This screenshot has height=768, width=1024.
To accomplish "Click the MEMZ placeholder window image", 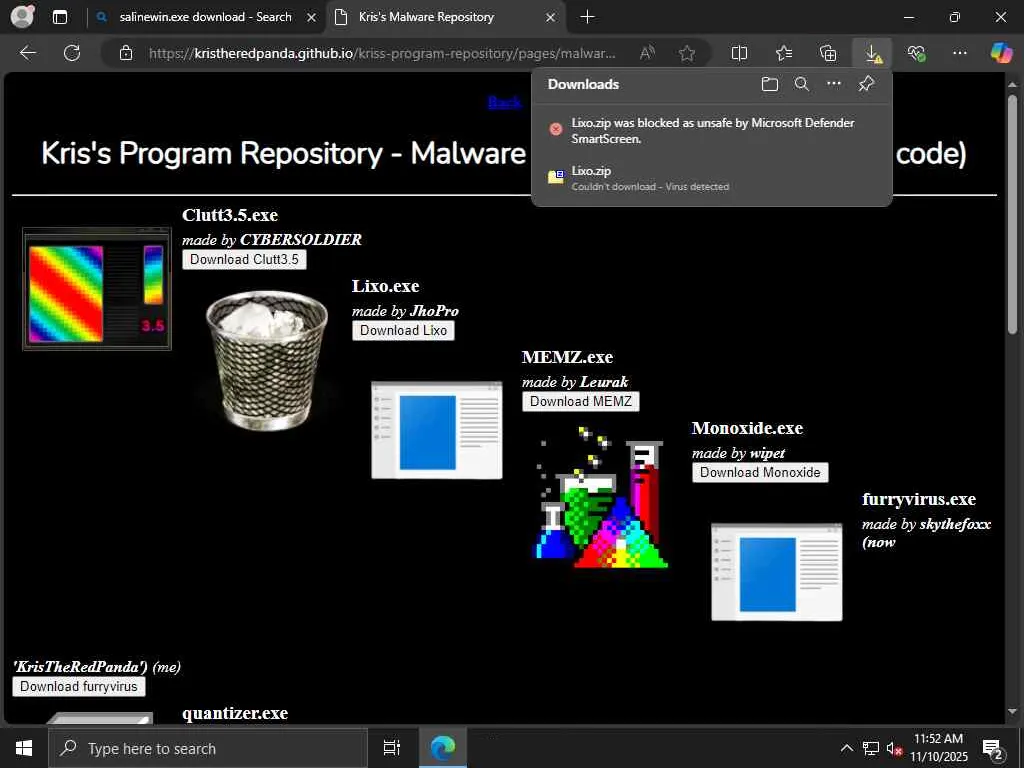I will click(437, 430).
